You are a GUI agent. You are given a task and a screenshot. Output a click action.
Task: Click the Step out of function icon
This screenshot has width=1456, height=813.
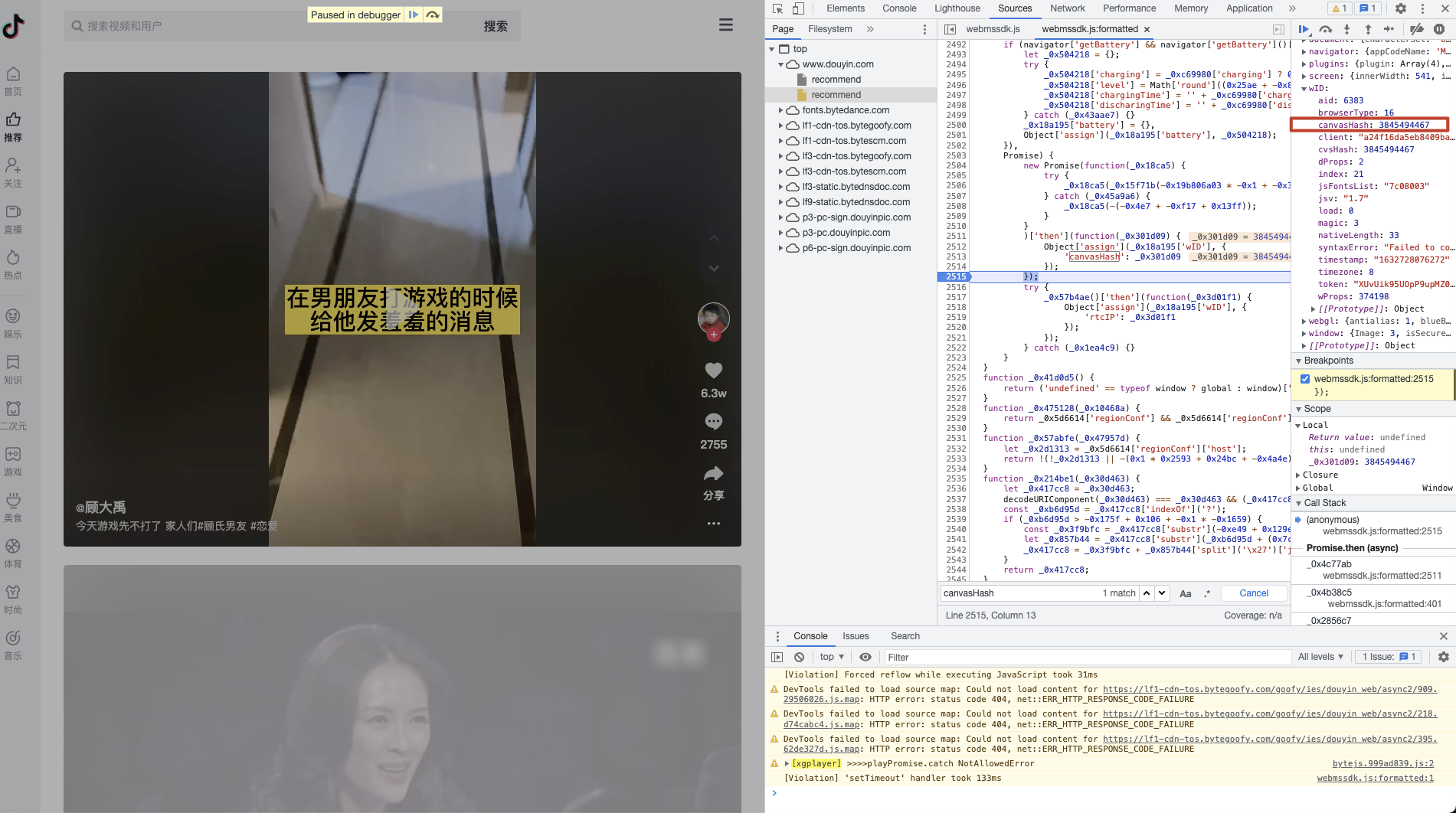tap(1368, 29)
